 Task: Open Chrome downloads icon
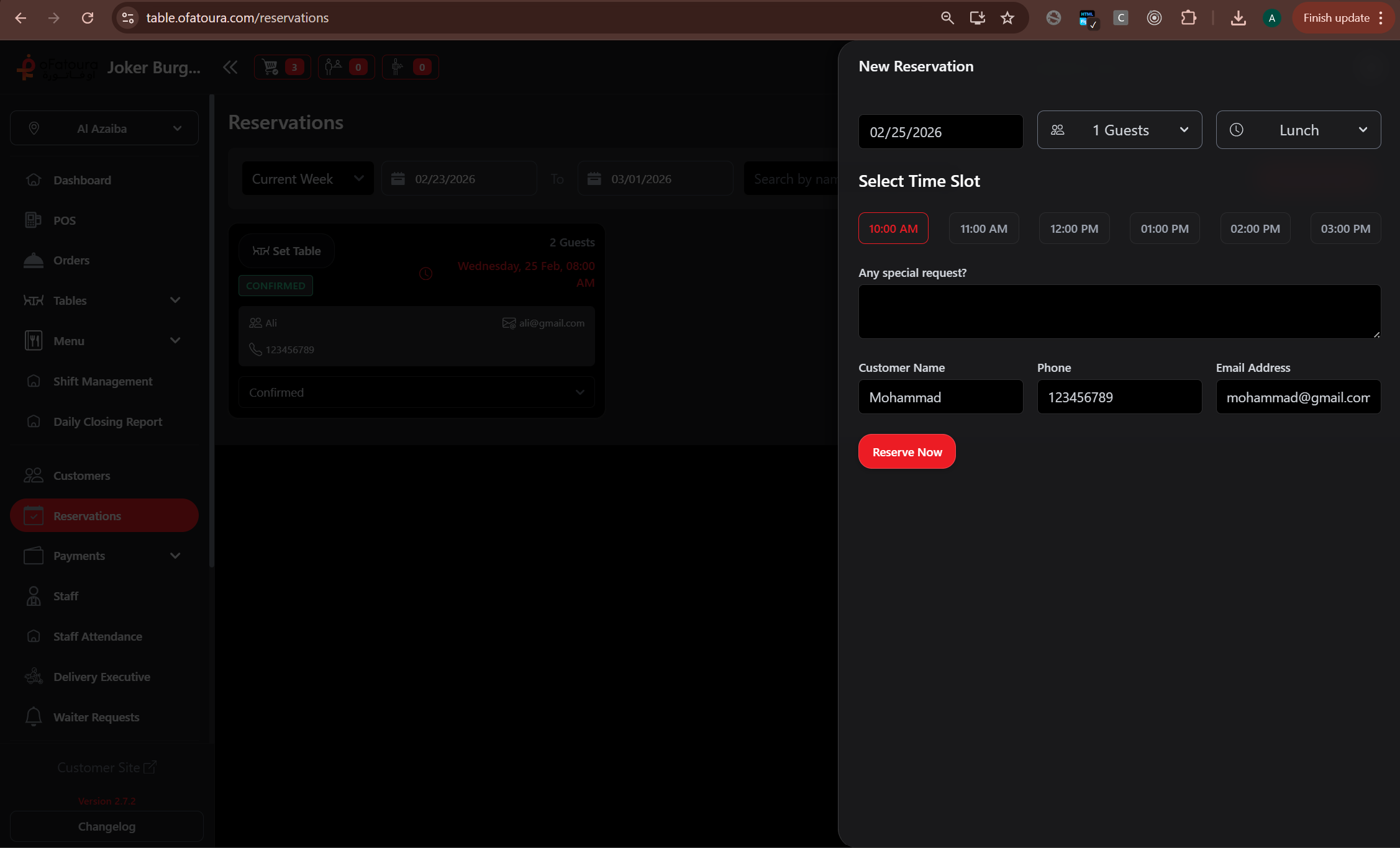pos(1238,18)
